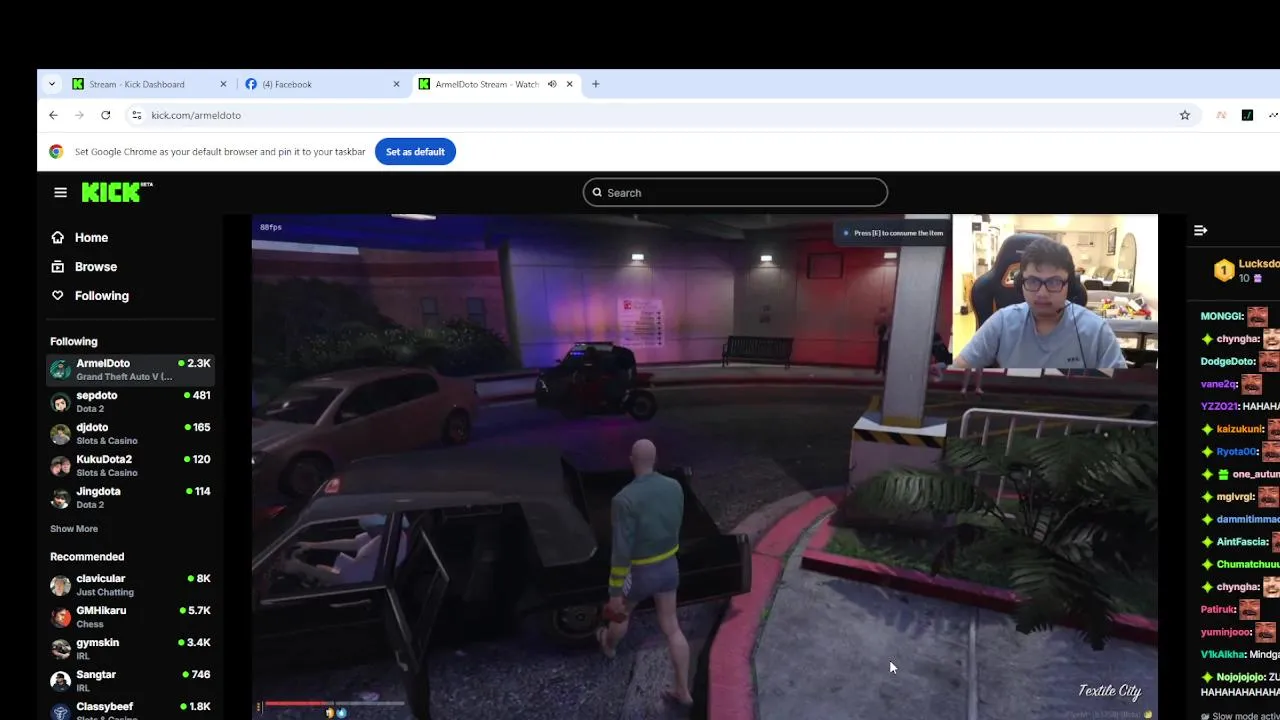
Task: Open the Classybeef recommended channel
Action: [x=131, y=711]
